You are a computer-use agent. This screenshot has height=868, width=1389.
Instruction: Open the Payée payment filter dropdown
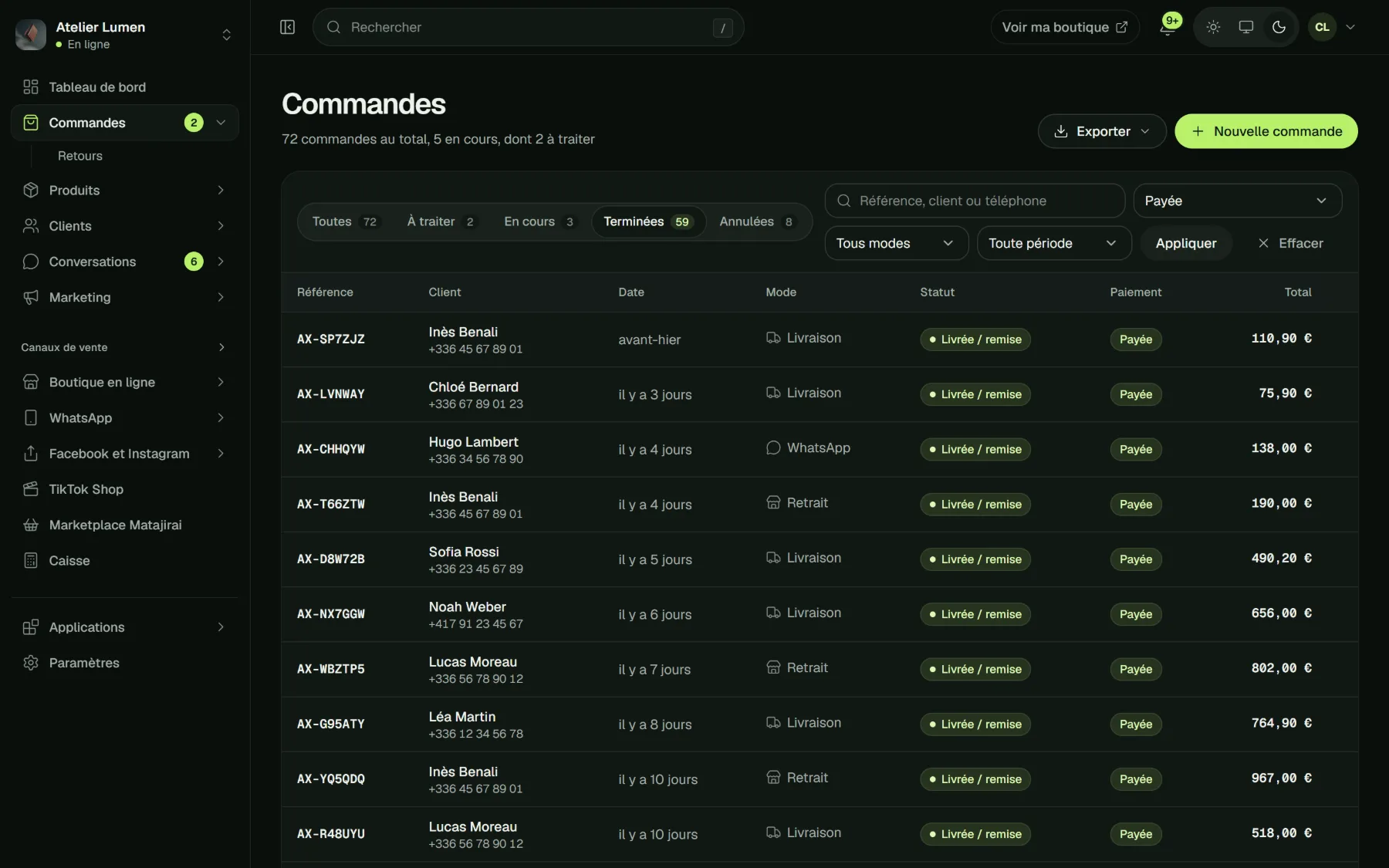1237,201
